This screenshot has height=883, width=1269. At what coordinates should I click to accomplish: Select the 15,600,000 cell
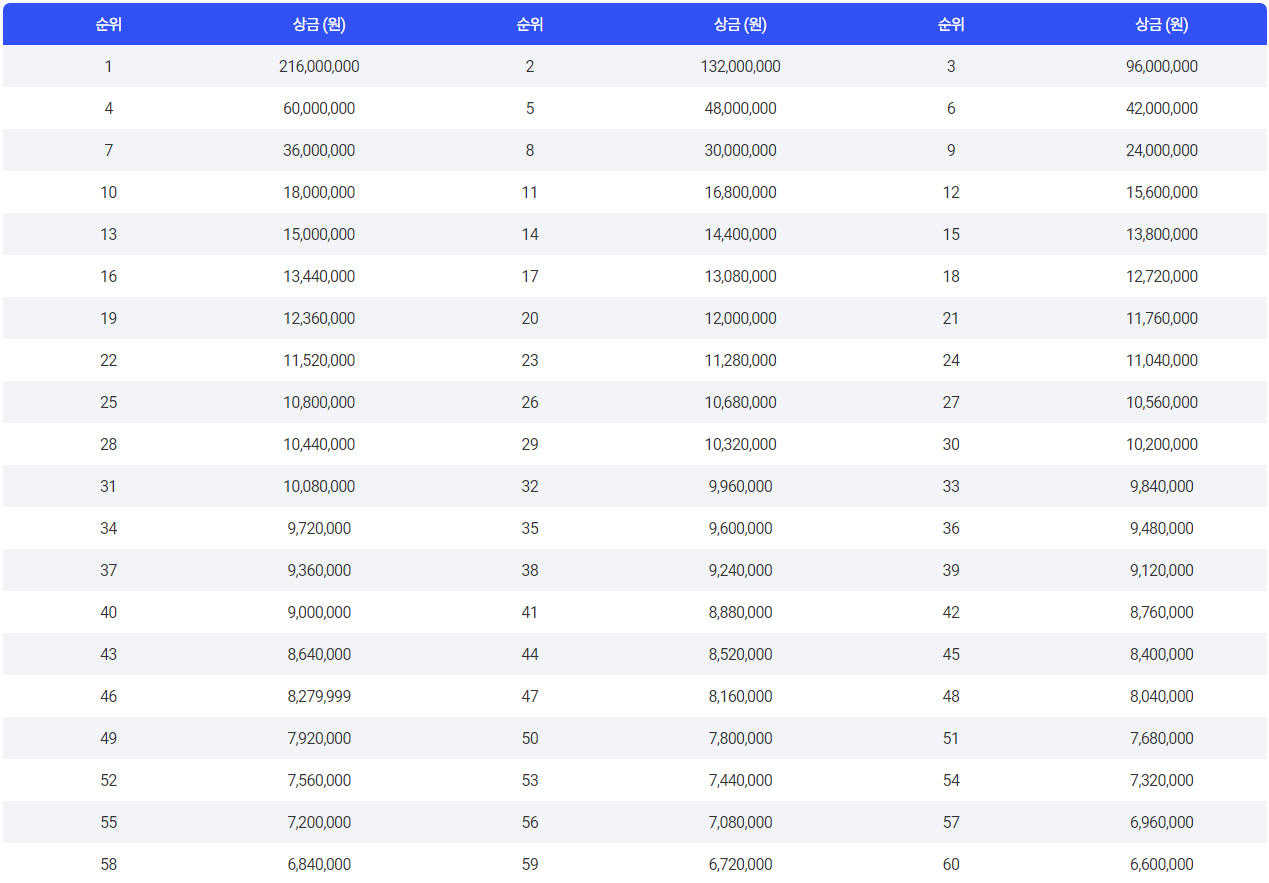tap(1161, 192)
